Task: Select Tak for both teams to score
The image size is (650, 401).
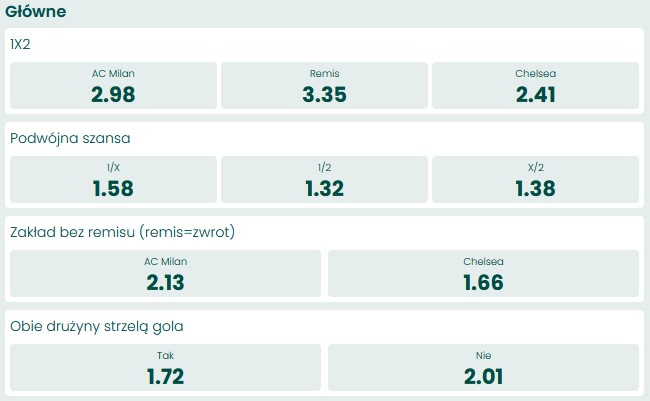Action: point(165,366)
